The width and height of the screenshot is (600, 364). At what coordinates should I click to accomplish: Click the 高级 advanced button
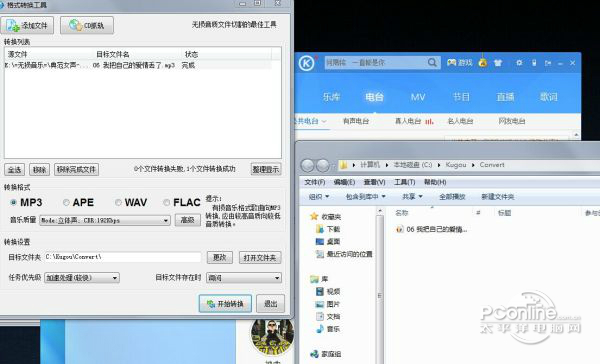coord(188,220)
